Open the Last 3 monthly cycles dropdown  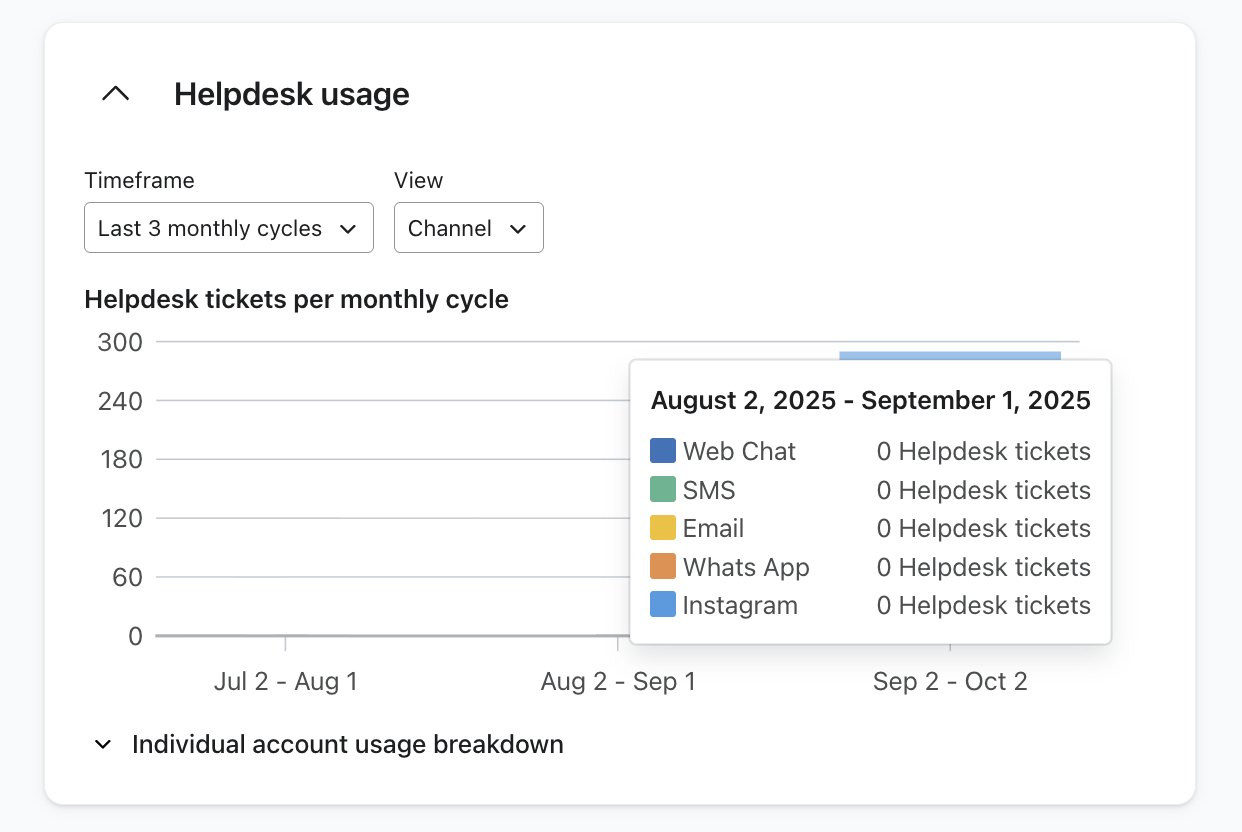(x=228, y=228)
